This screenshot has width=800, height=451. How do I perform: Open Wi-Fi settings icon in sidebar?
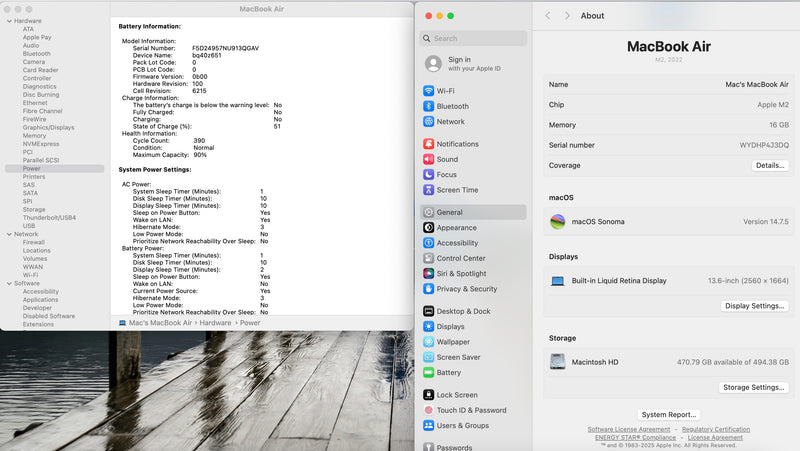click(429, 91)
